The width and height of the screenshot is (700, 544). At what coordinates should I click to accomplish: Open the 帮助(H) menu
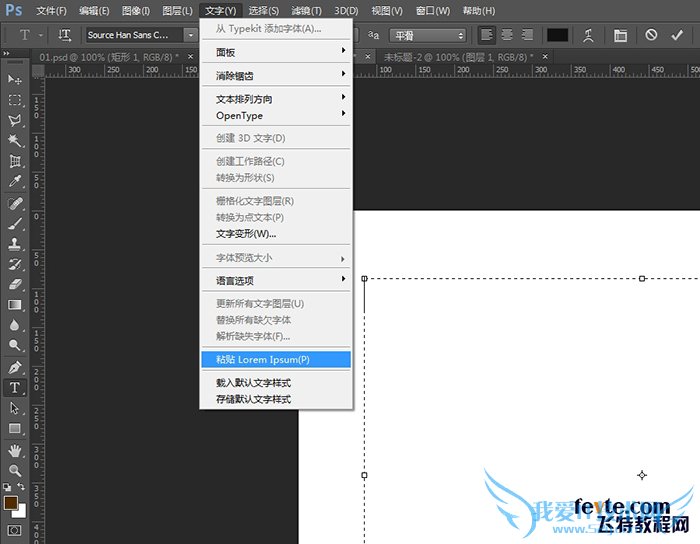pos(479,10)
